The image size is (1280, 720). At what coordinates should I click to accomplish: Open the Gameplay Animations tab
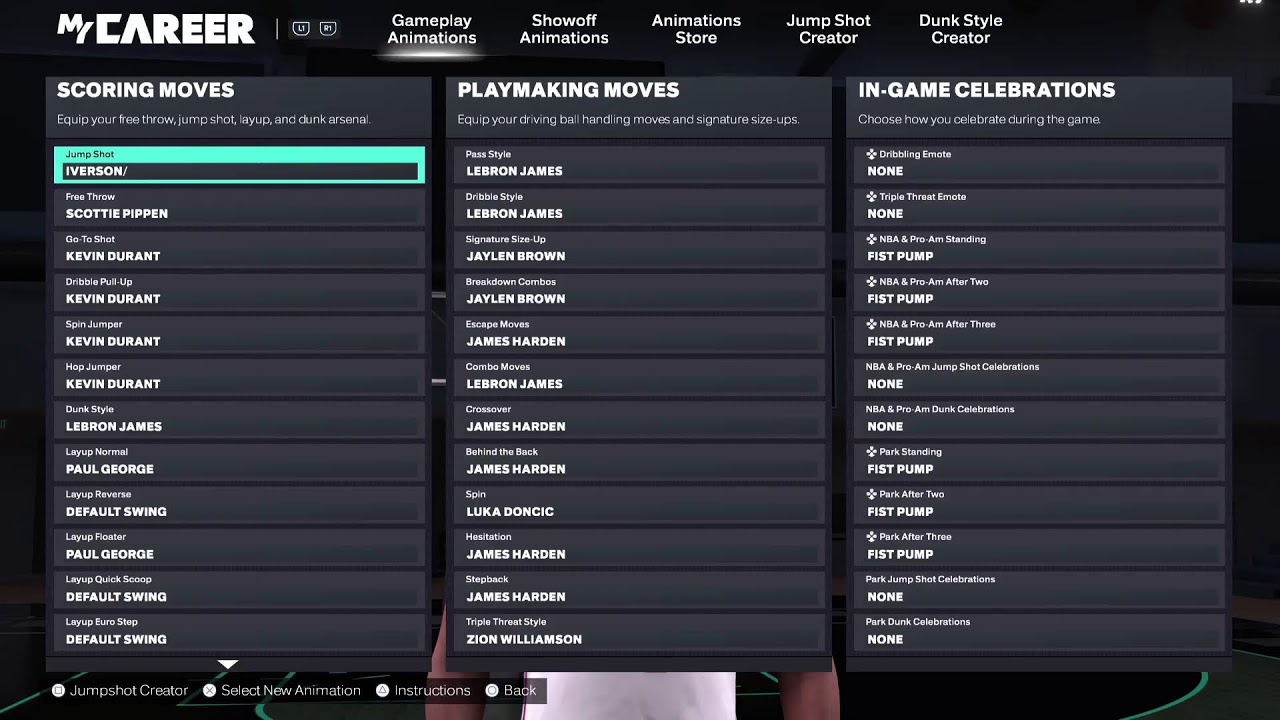(x=432, y=29)
